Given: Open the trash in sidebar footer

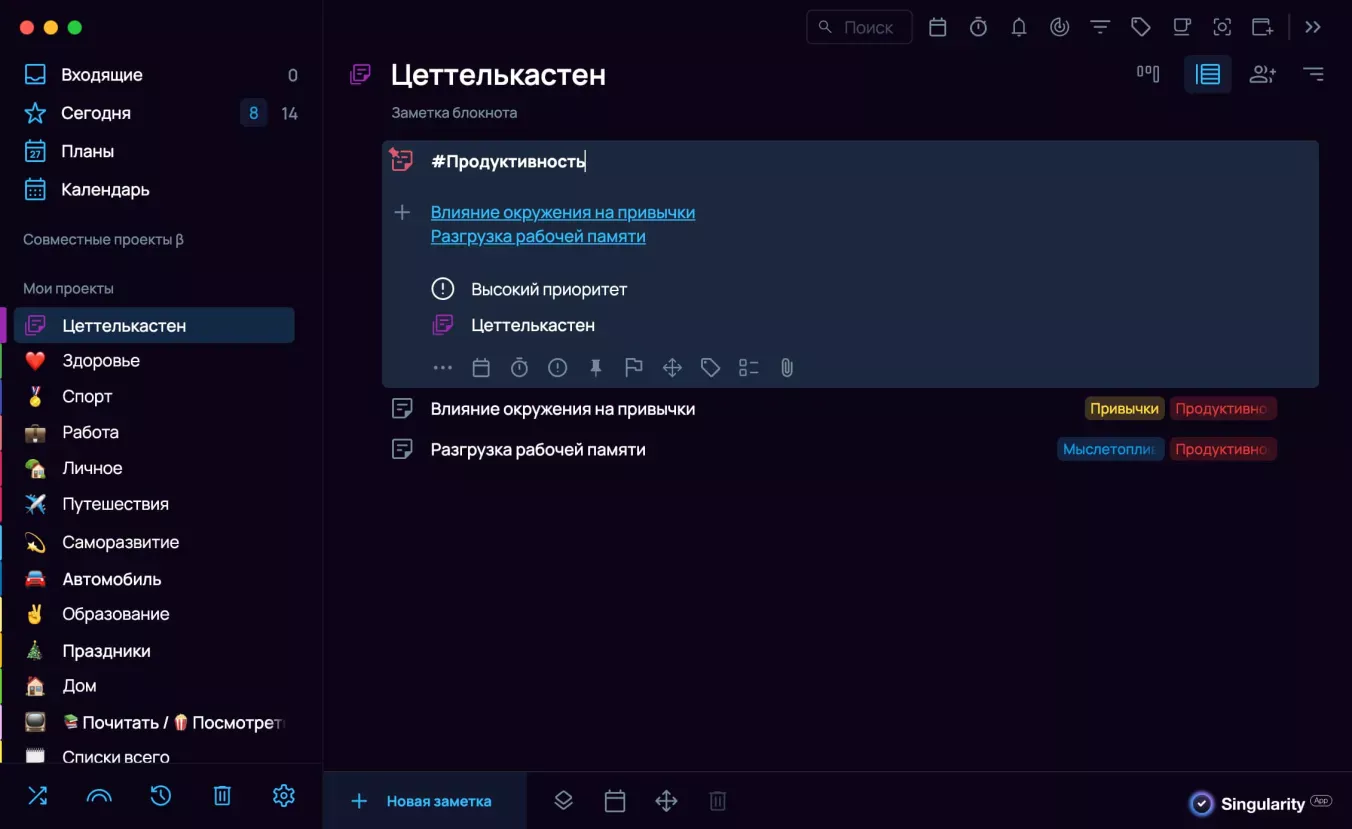Looking at the screenshot, I should tap(222, 796).
